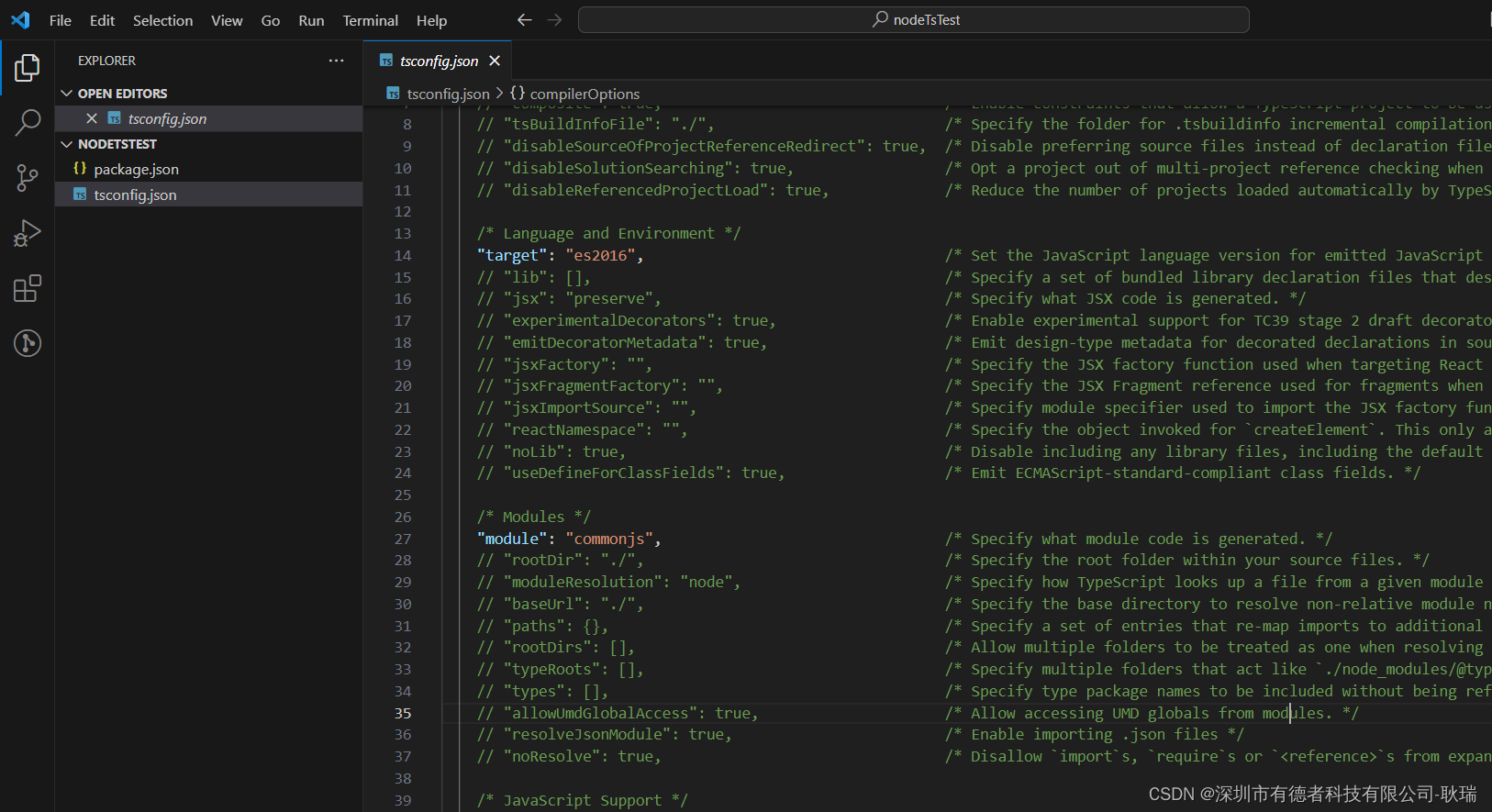The image size is (1492, 812).
Task: Open the Source Control view icon
Action: pyautogui.click(x=28, y=178)
